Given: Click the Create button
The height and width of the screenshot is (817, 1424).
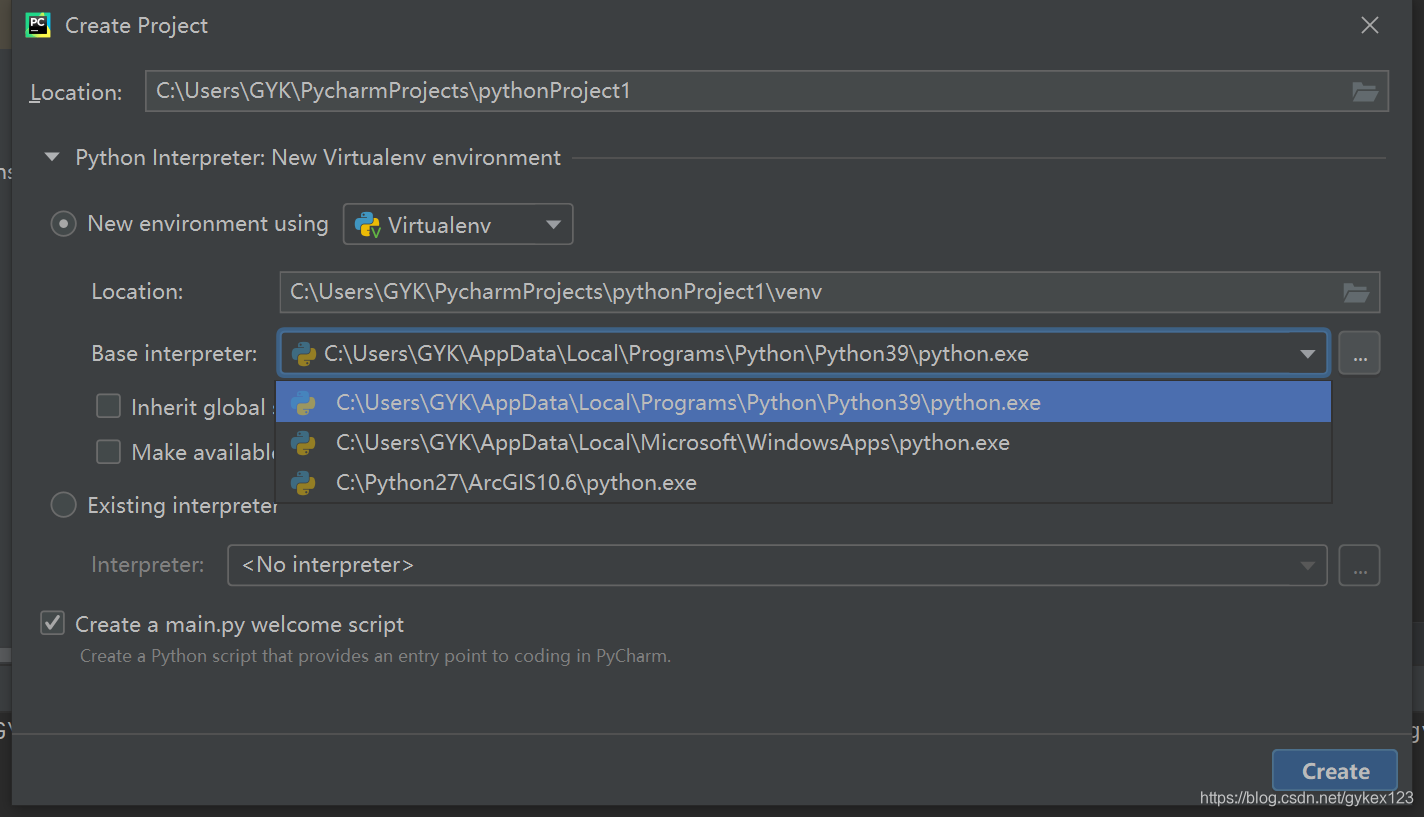Looking at the screenshot, I should (1335, 771).
